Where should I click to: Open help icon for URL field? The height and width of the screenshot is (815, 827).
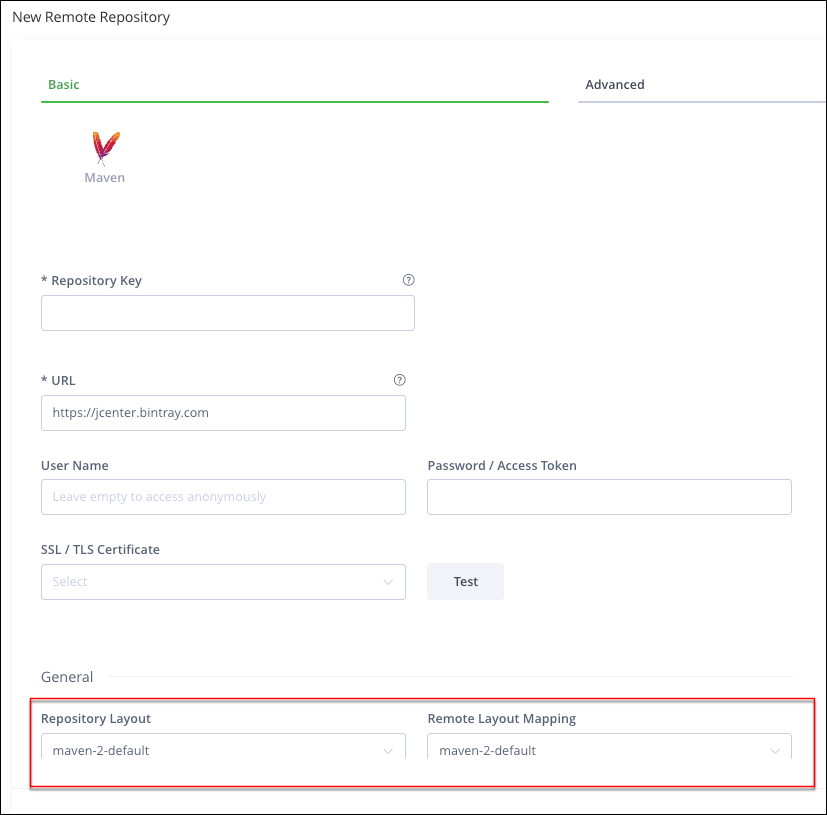399,380
